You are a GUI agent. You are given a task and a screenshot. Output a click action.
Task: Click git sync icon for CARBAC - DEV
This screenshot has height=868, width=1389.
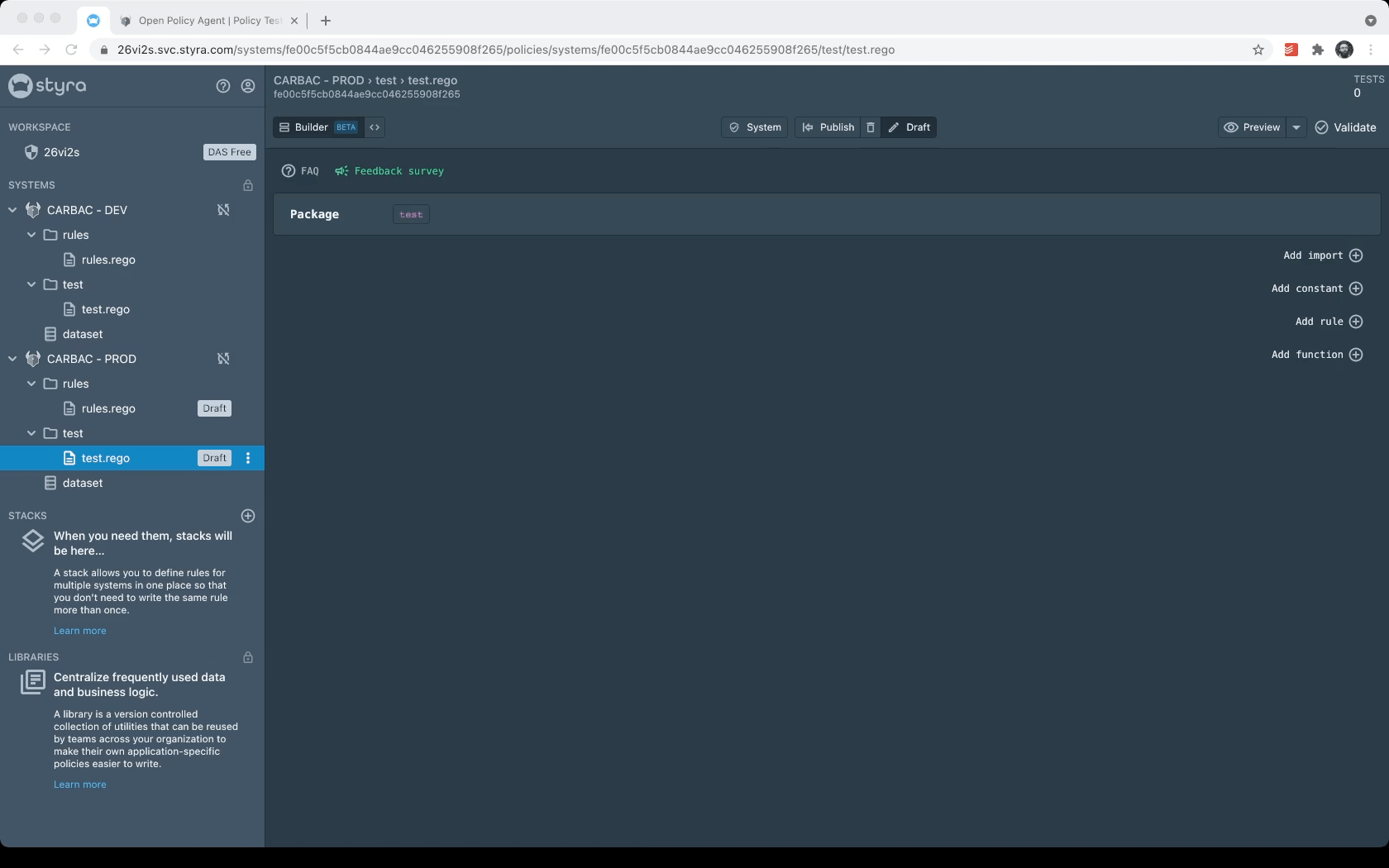pos(223,210)
